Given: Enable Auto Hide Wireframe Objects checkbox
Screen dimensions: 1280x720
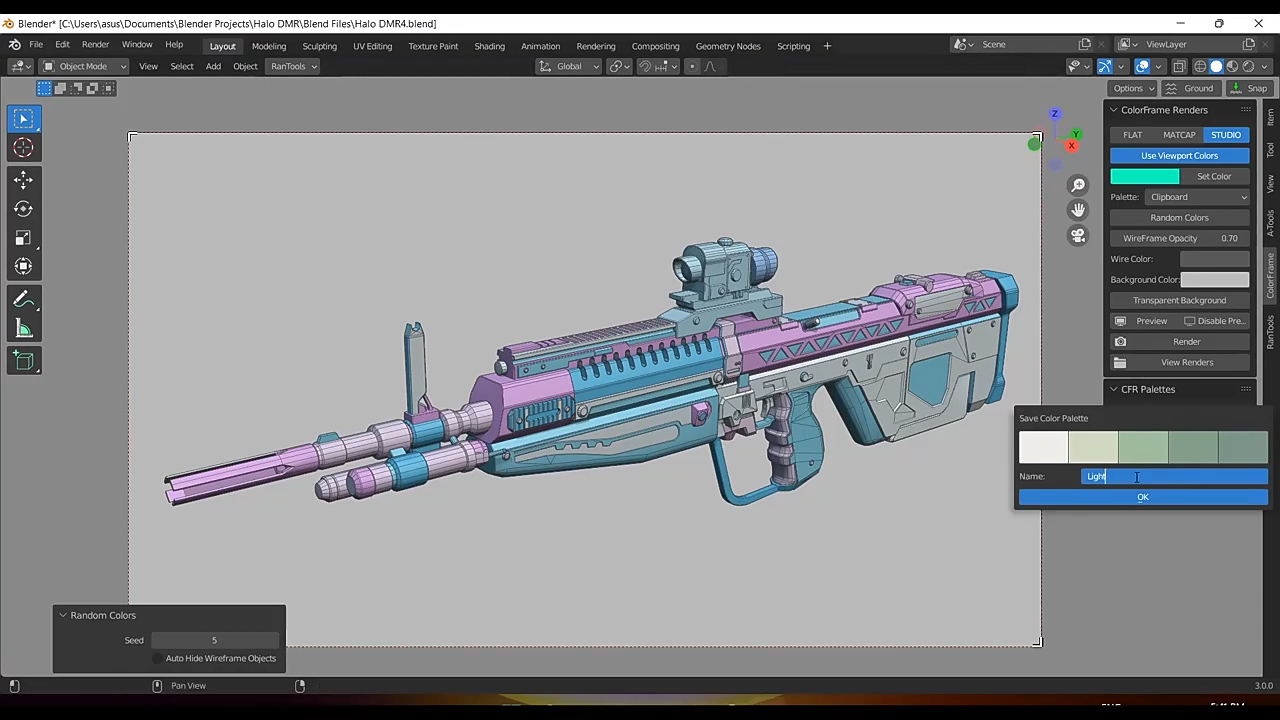Looking at the screenshot, I should (158, 658).
